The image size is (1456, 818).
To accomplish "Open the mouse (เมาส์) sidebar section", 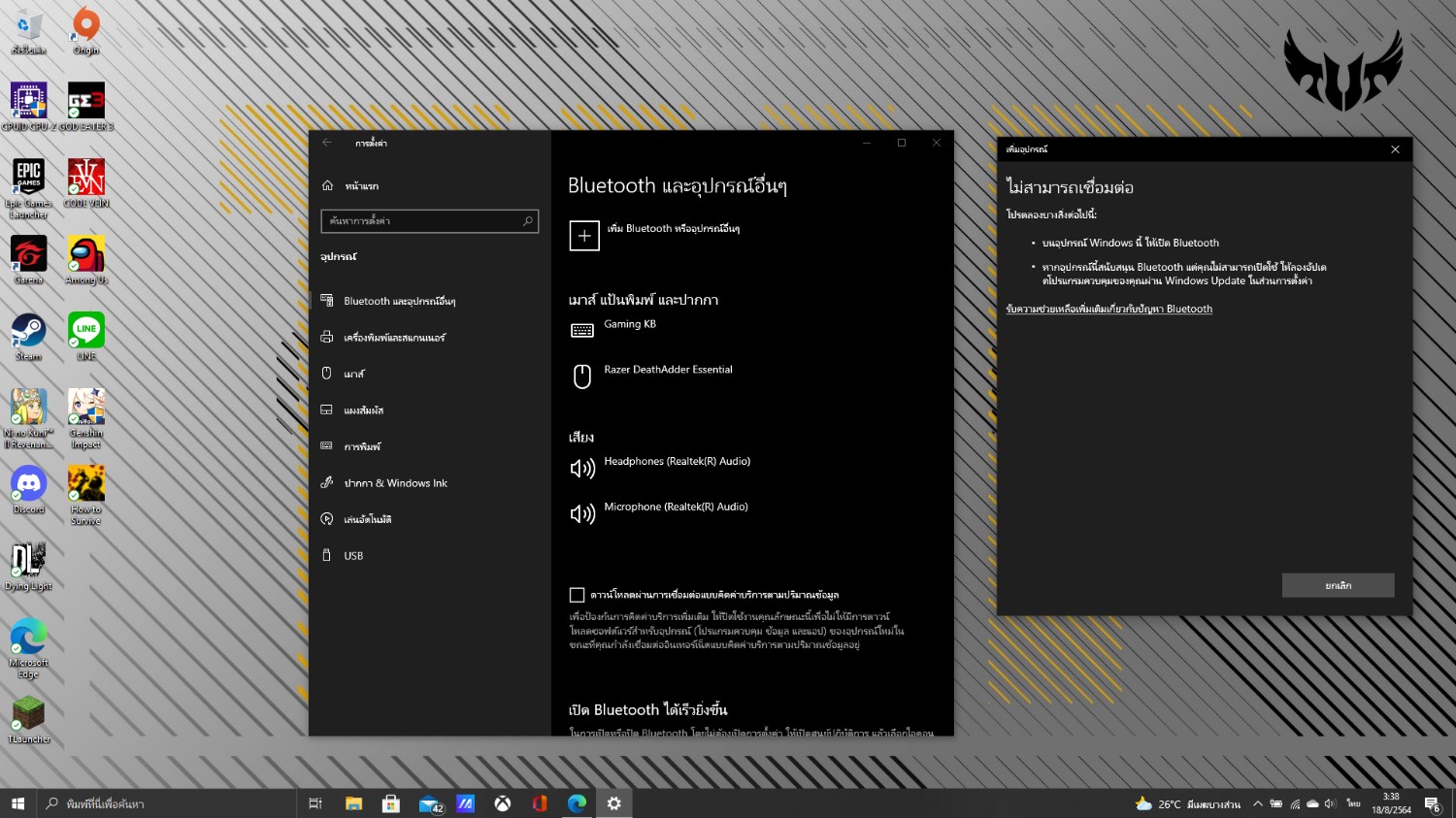I will 430,374.
